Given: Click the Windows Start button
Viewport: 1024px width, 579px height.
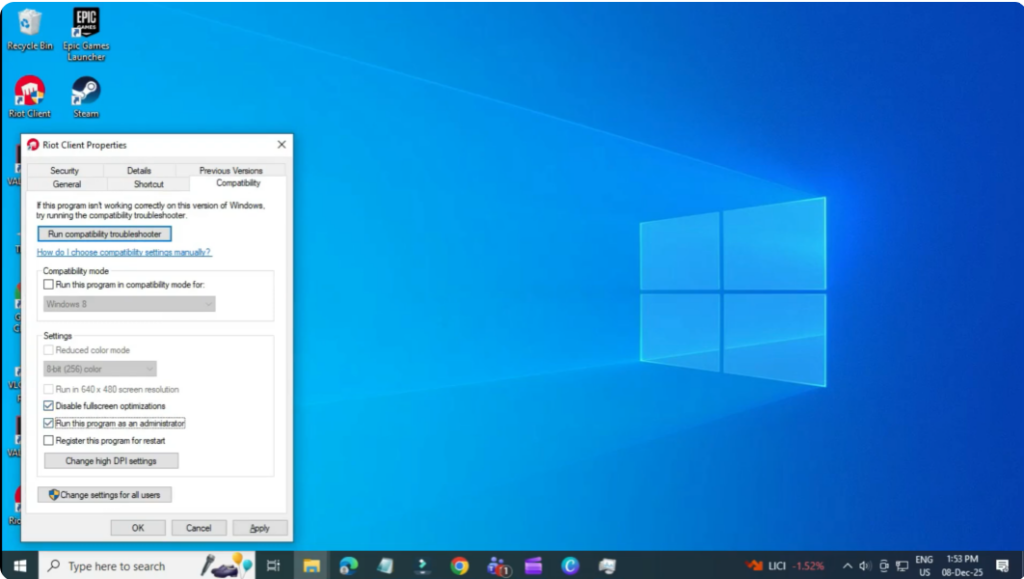Looking at the screenshot, I should point(19,565).
